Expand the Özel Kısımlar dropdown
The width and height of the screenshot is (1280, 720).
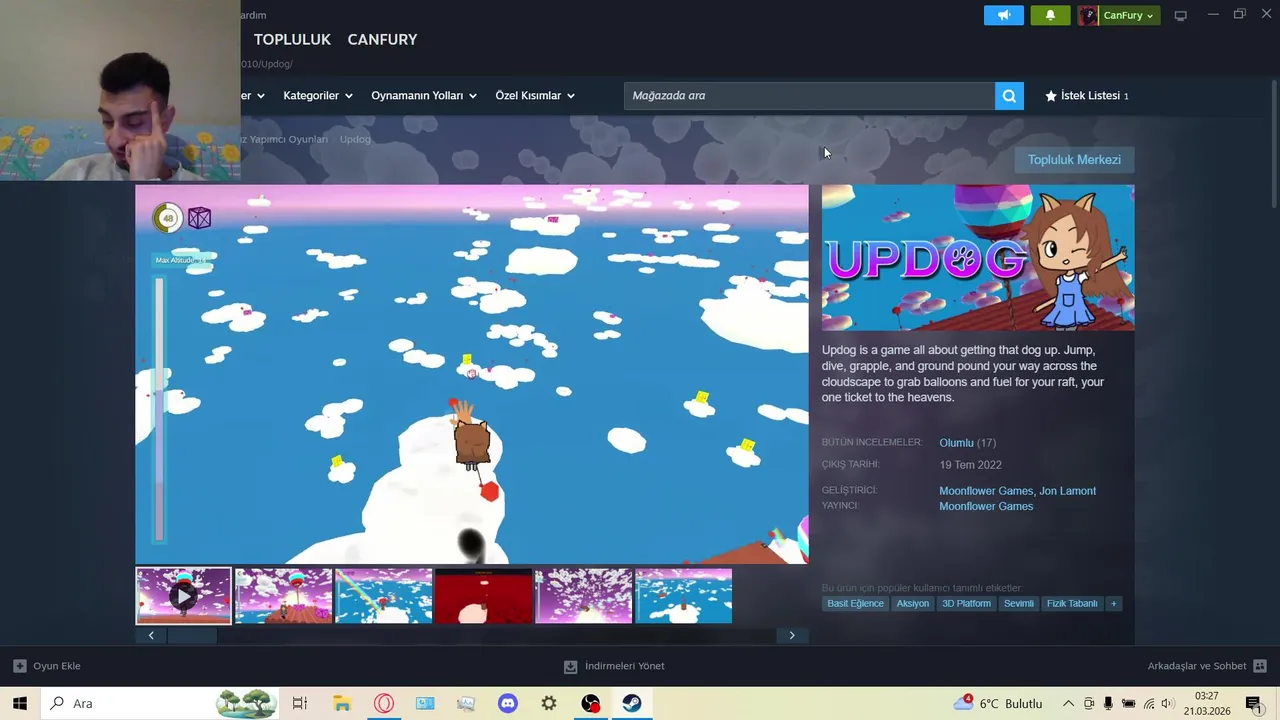535,96
